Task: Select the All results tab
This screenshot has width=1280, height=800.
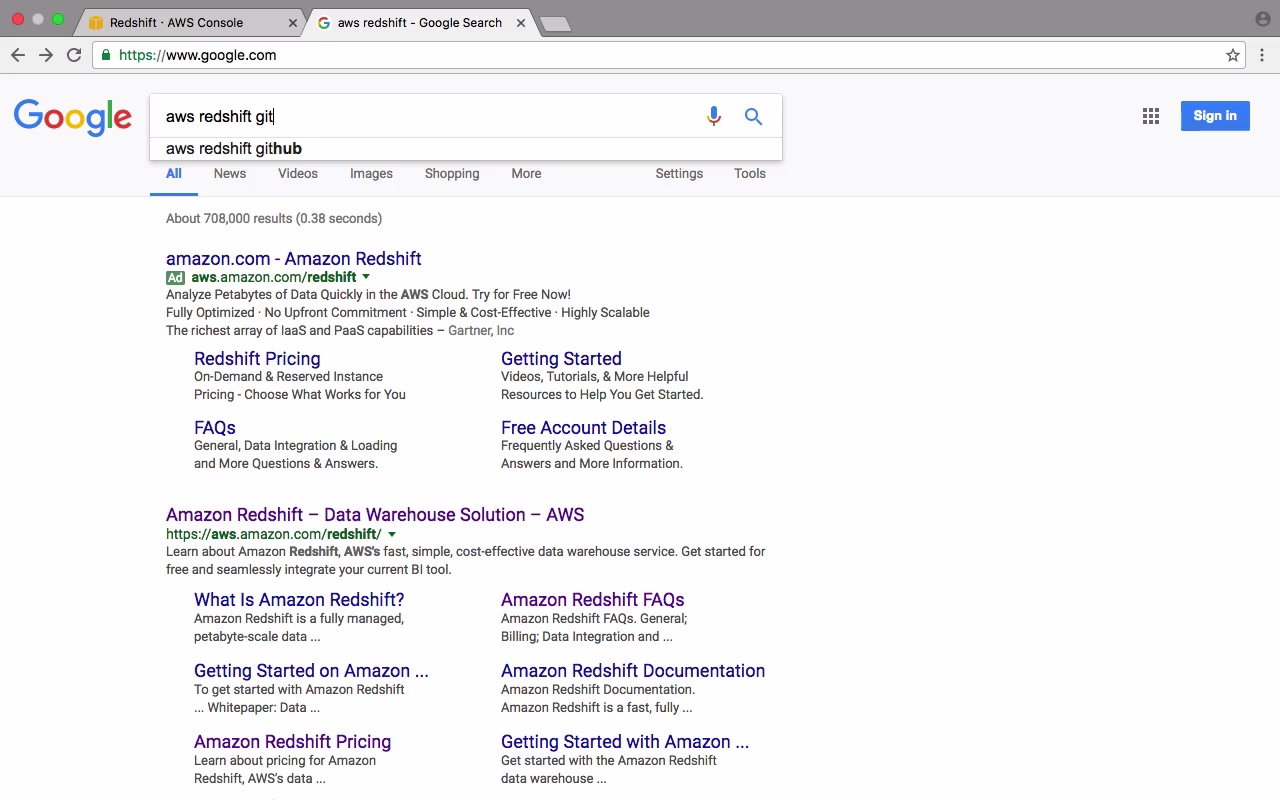Action: pos(174,174)
